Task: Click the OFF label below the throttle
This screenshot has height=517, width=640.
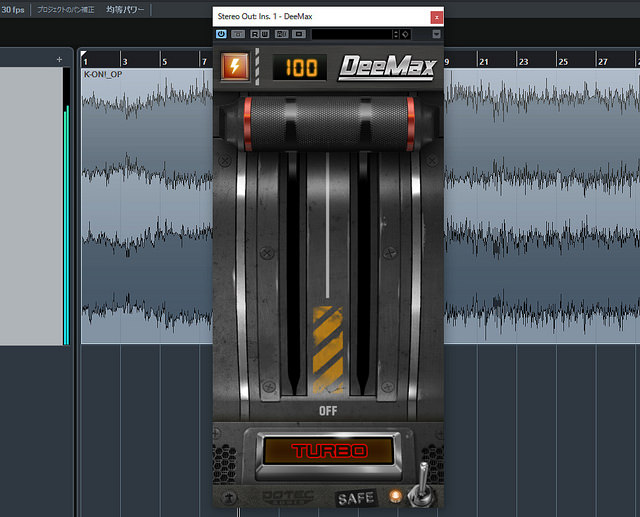Action: [328, 411]
